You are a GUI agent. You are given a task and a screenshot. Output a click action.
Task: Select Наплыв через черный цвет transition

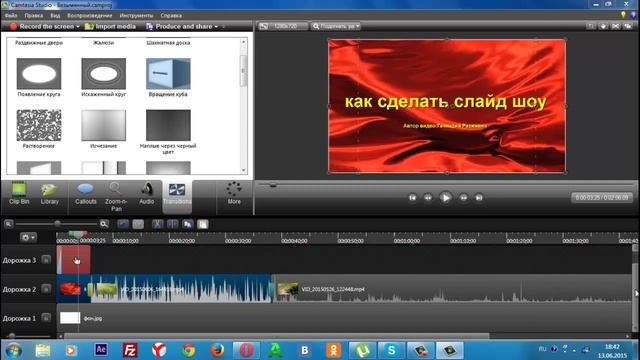tap(168, 125)
